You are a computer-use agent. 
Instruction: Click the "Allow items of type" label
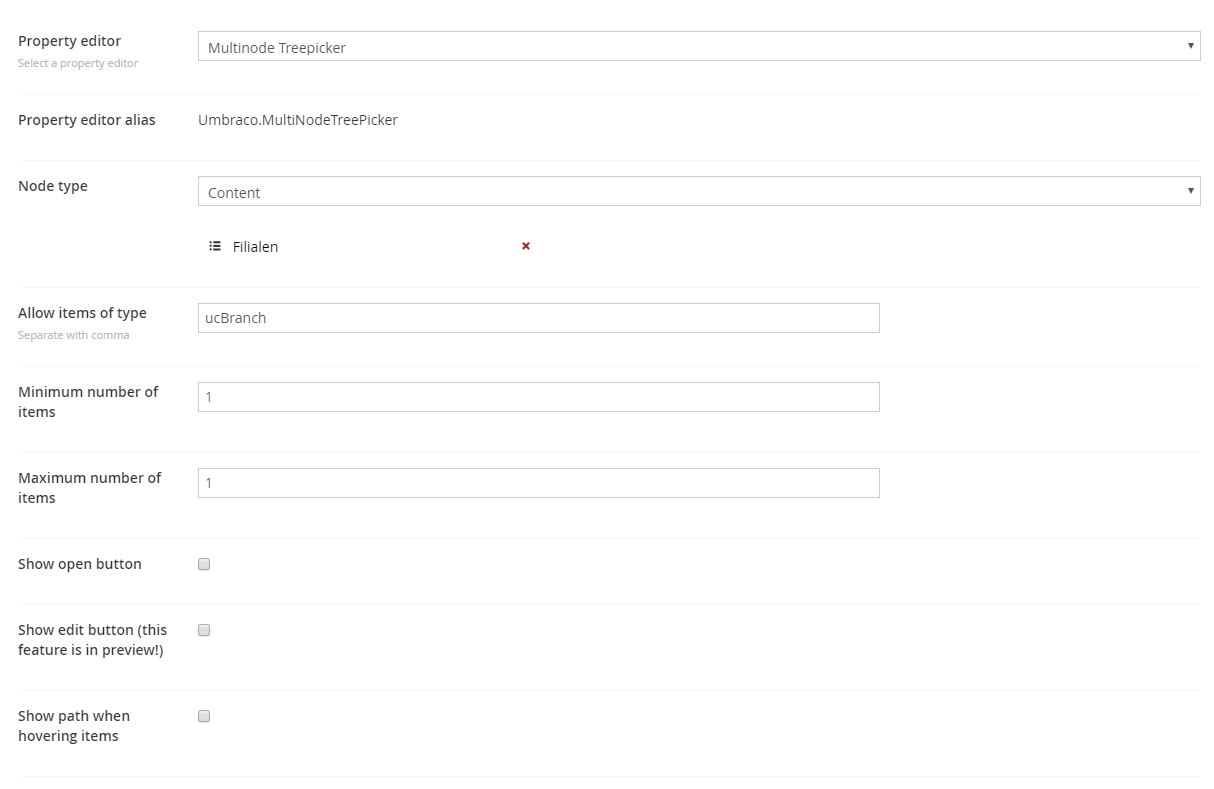[x=82, y=313]
